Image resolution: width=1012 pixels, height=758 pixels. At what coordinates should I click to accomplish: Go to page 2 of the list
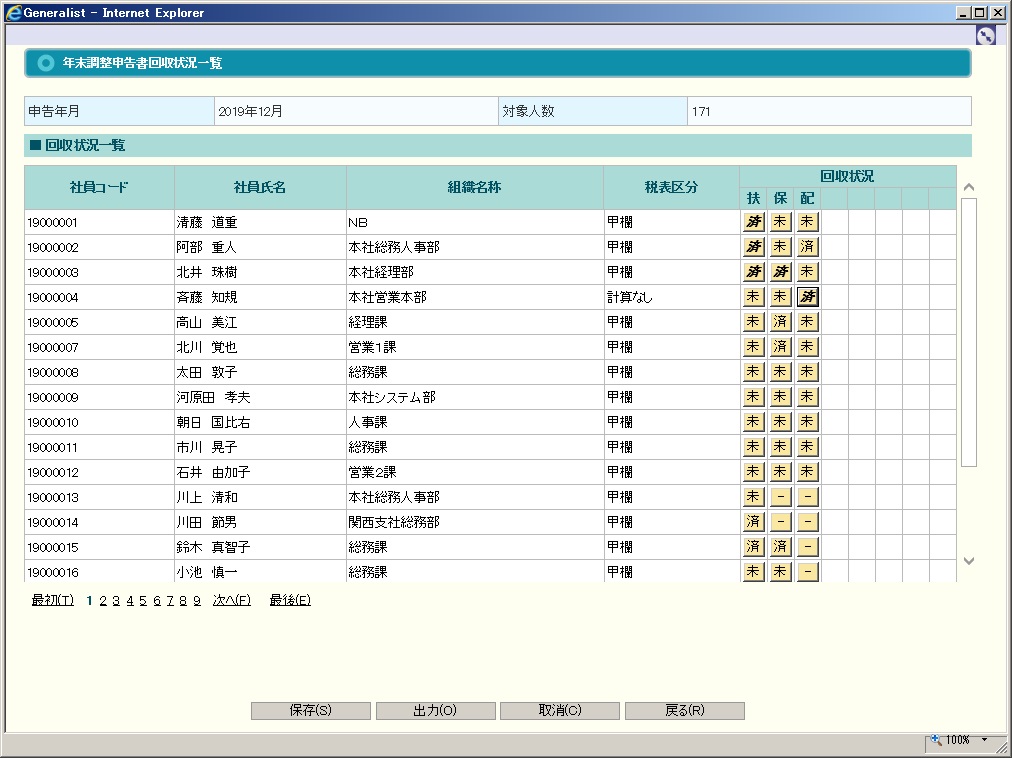click(102, 600)
